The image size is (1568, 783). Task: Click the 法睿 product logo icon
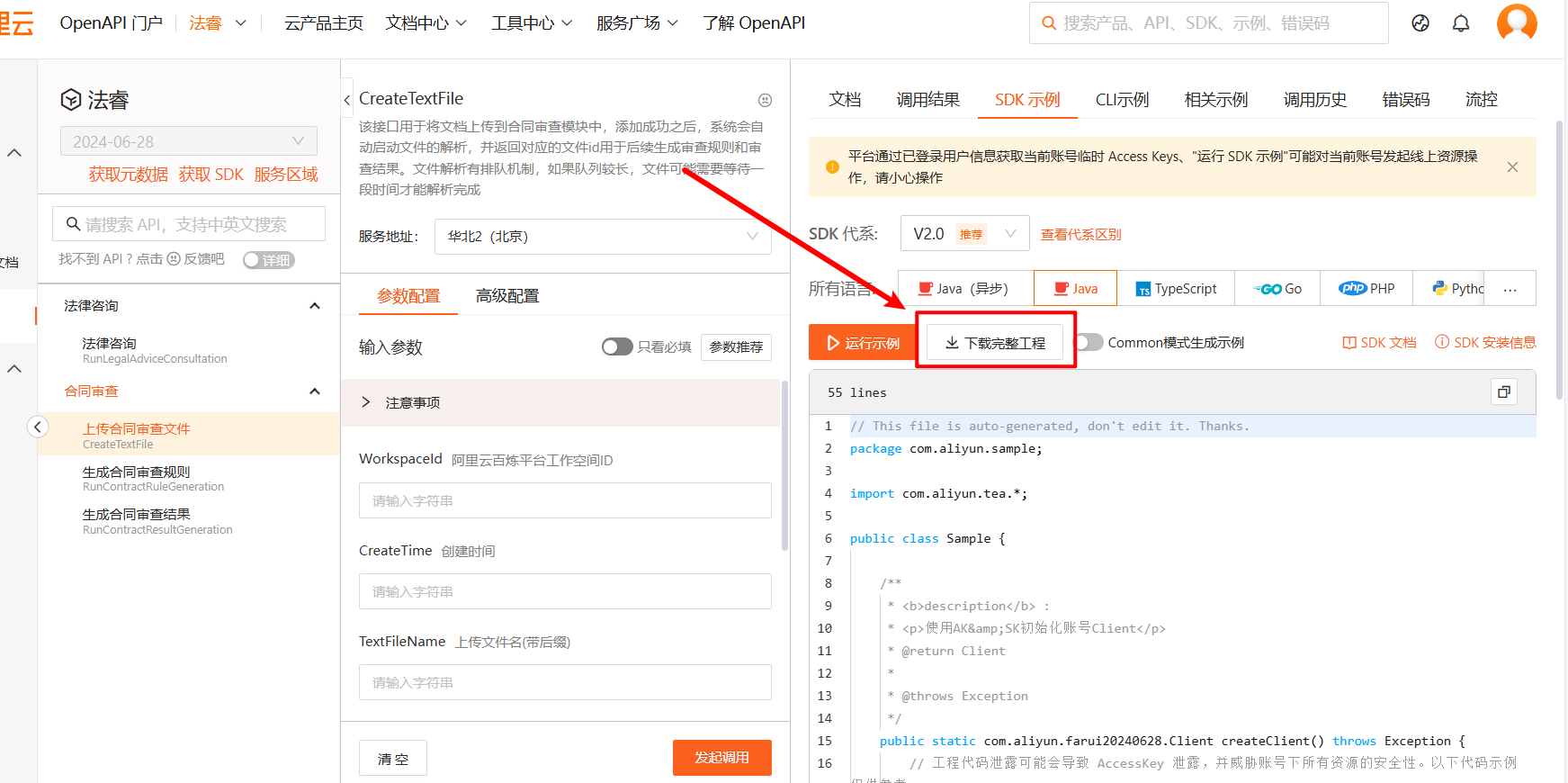coord(71,100)
